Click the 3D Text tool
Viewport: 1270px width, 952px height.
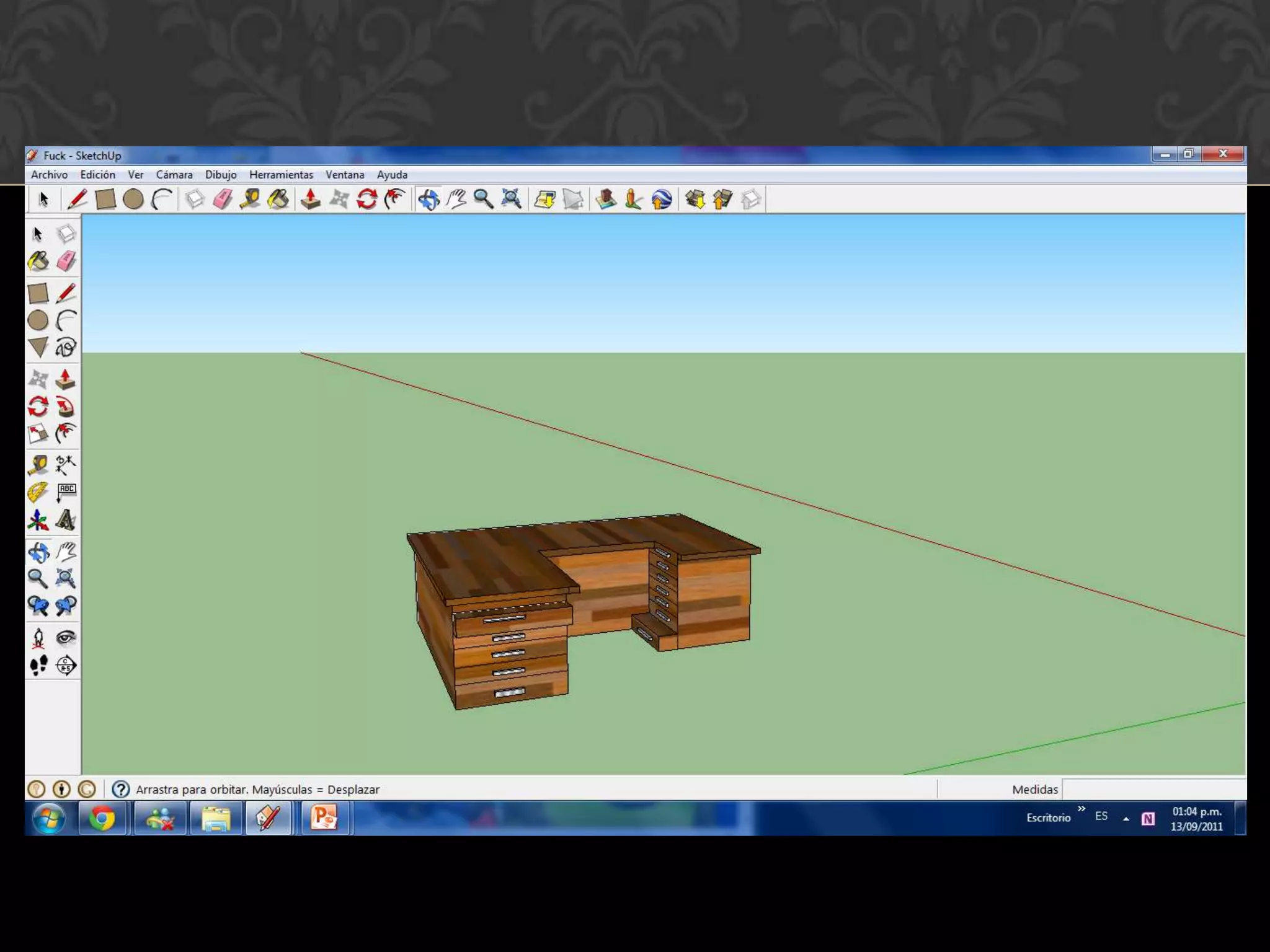66,521
